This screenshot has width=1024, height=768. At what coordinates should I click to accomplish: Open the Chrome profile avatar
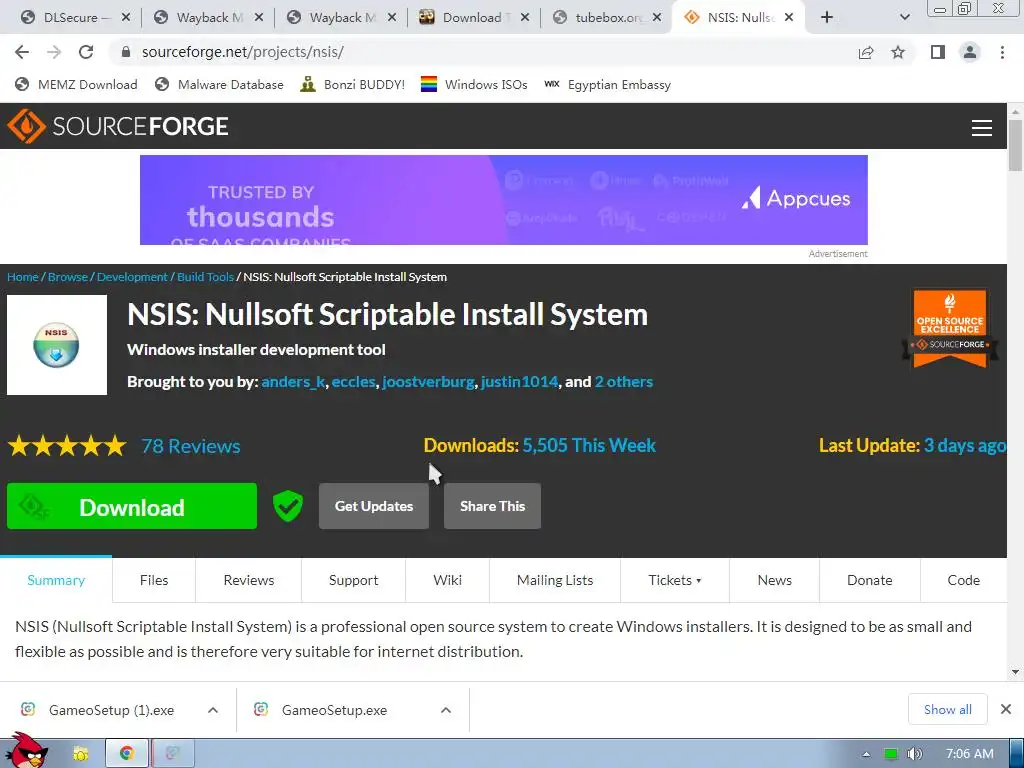970,52
